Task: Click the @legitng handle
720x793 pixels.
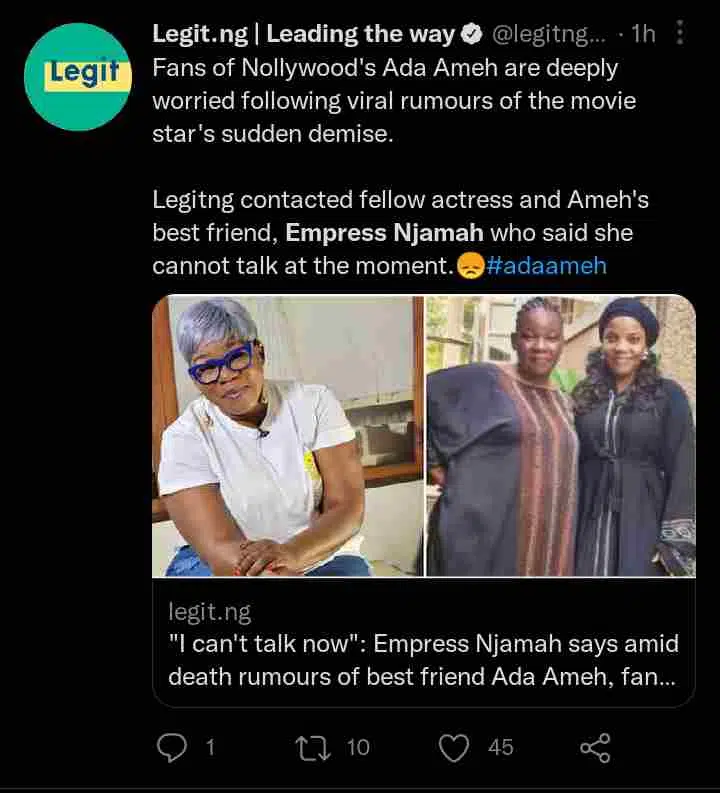Action: [550, 35]
